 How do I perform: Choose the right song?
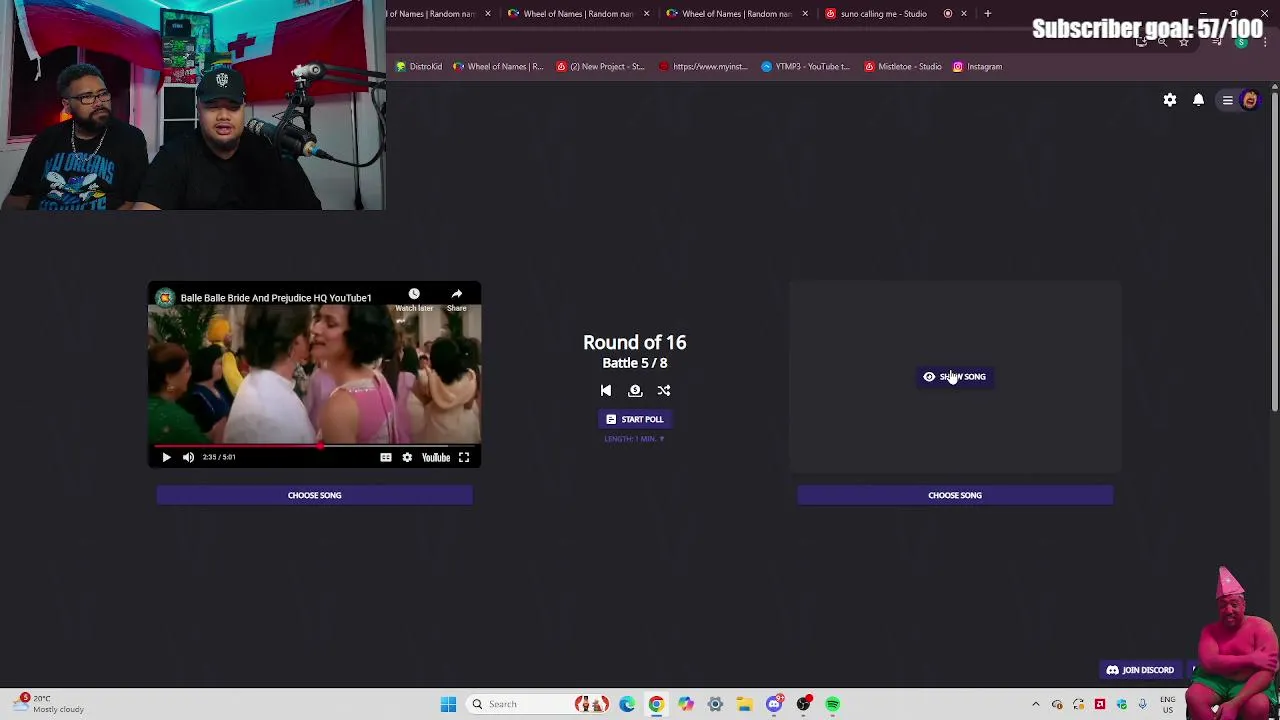pos(954,495)
